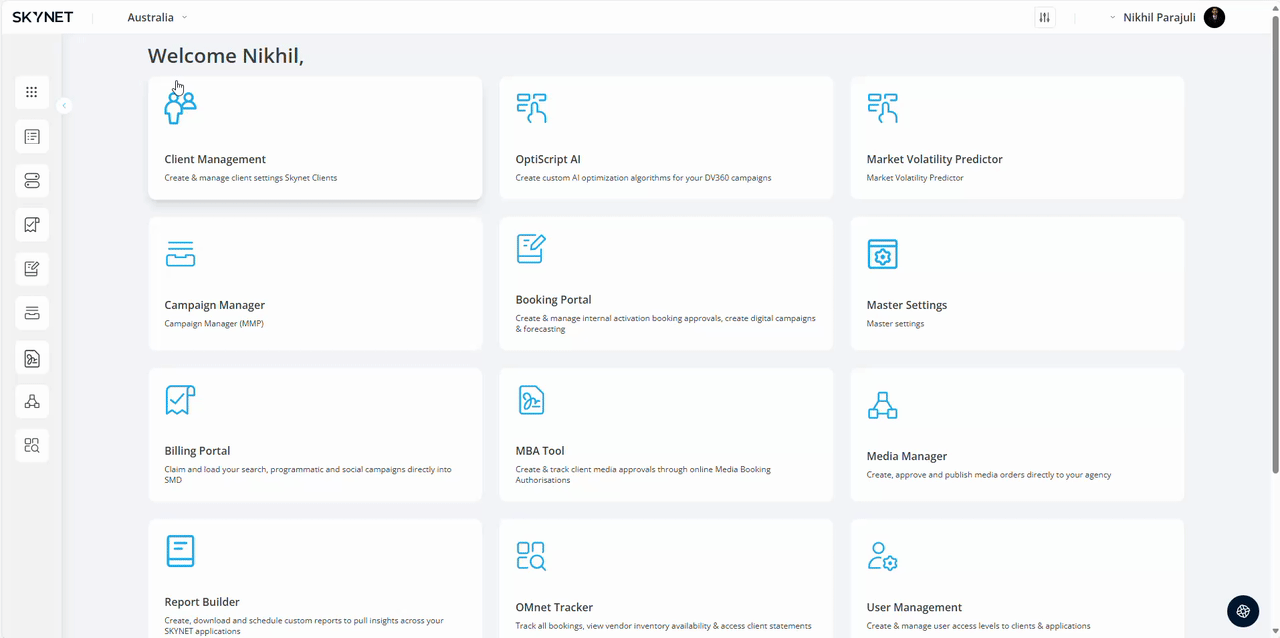Open the apps grid icon in sidebar
This screenshot has height=638, width=1280.
(x=32, y=92)
